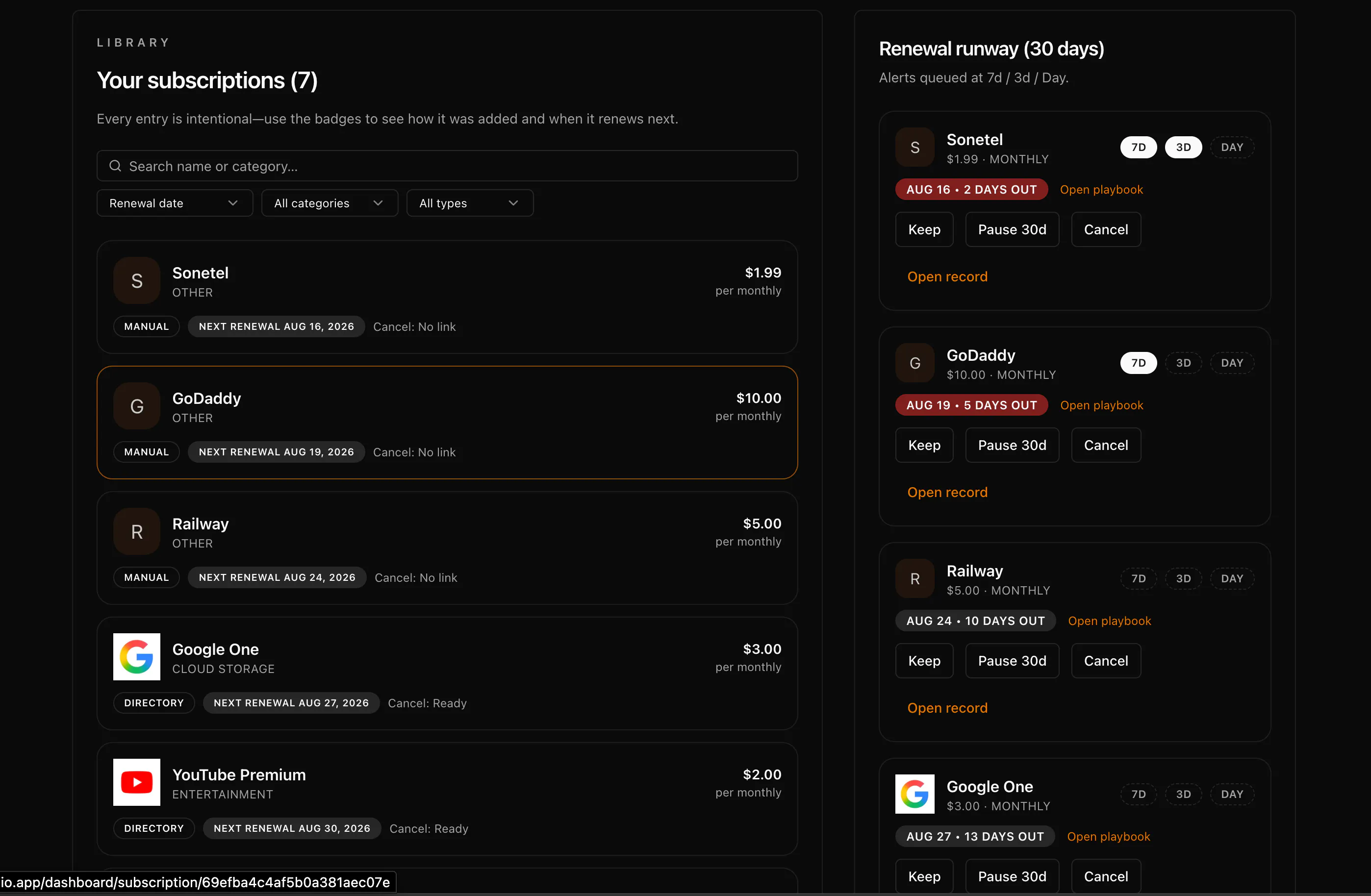Click the Railway avatar icon in the library list

tap(136, 531)
